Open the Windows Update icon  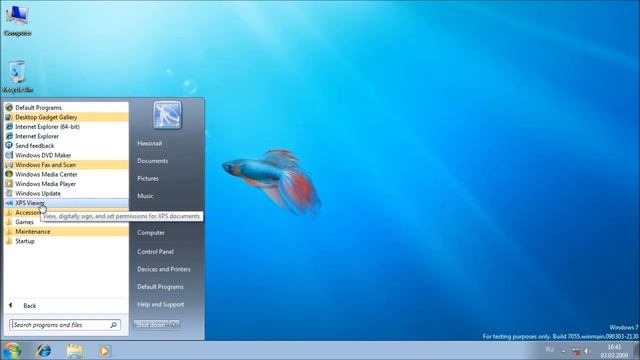pyautogui.click(x=9, y=193)
